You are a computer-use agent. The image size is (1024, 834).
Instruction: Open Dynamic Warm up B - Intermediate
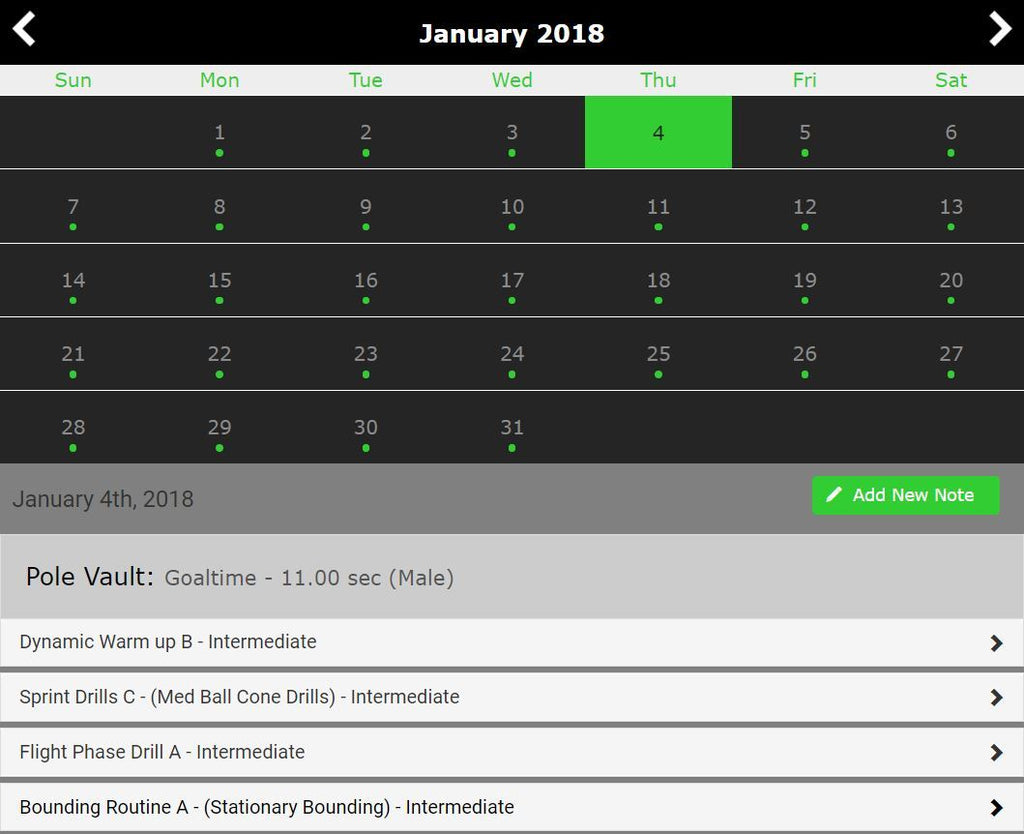[512, 643]
